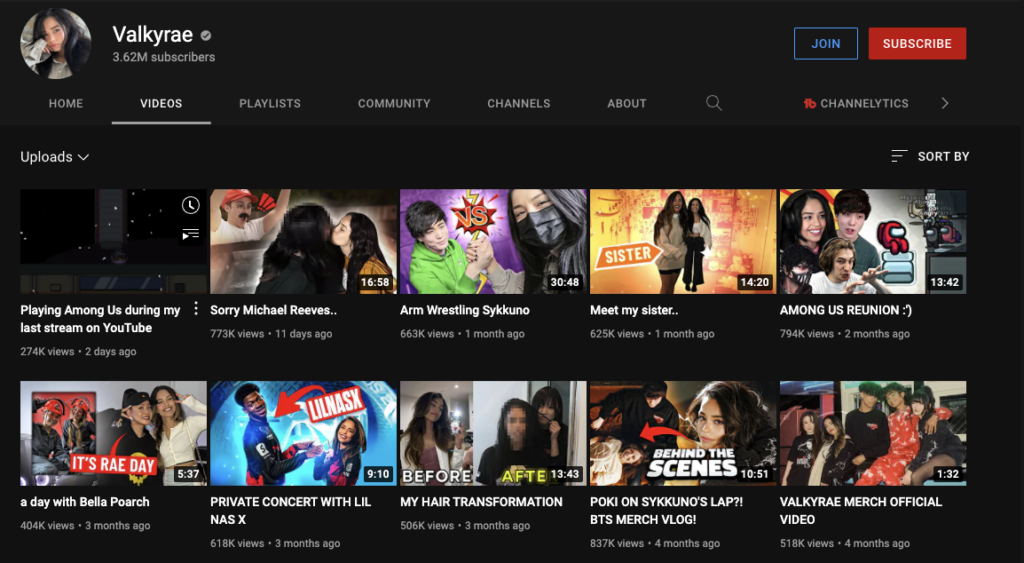This screenshot has height=563, width=1024.
Task: Click '3.62M subscribers' text
Action: click(164, 57)
